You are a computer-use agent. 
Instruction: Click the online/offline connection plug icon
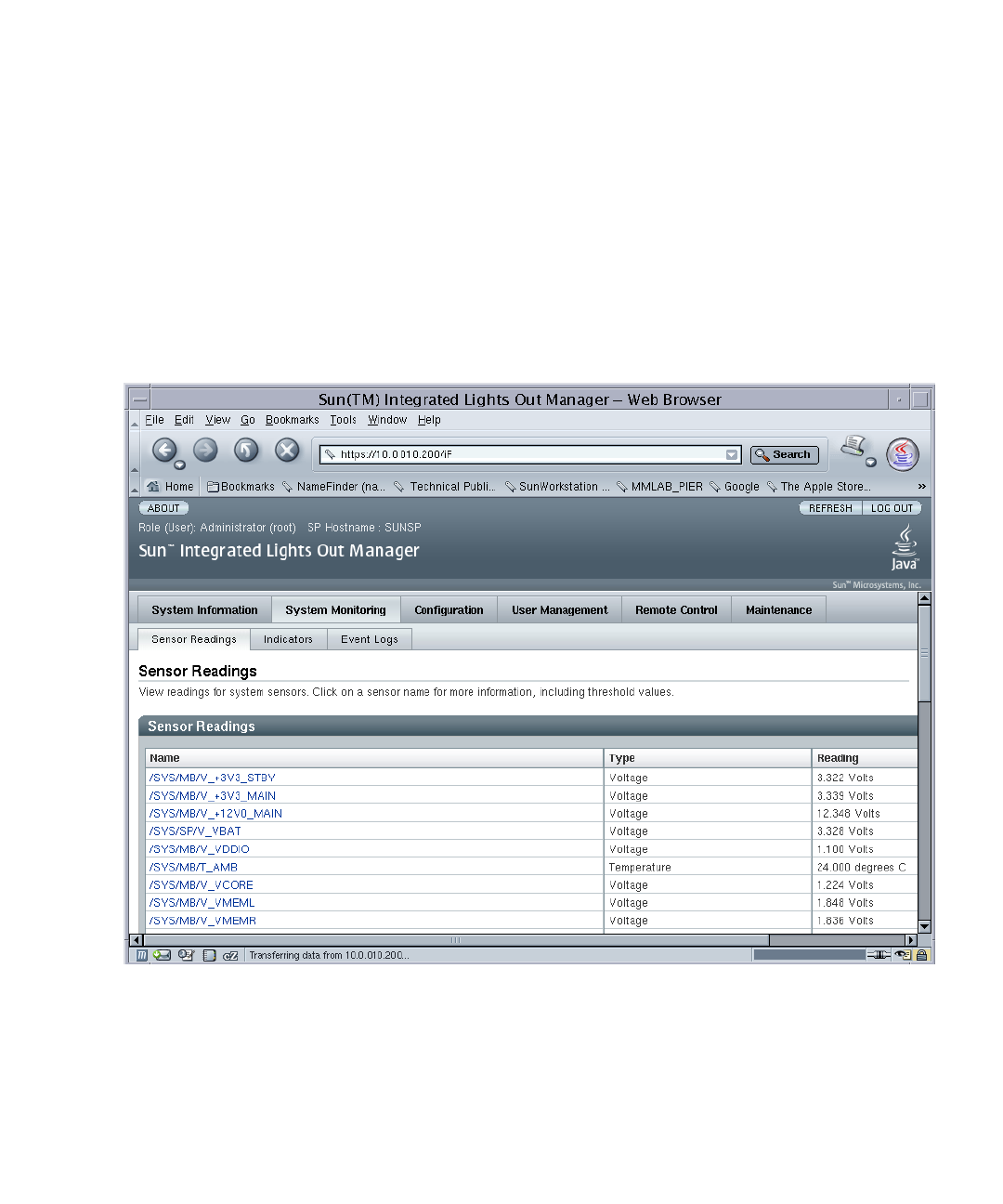pyautogui.click(x=879, y=955)
